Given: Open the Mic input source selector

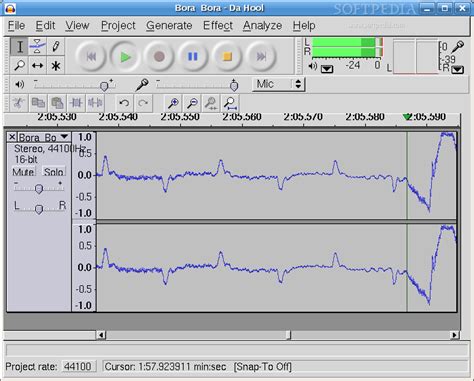Looking at the screenshot, I should pos(278,84).
